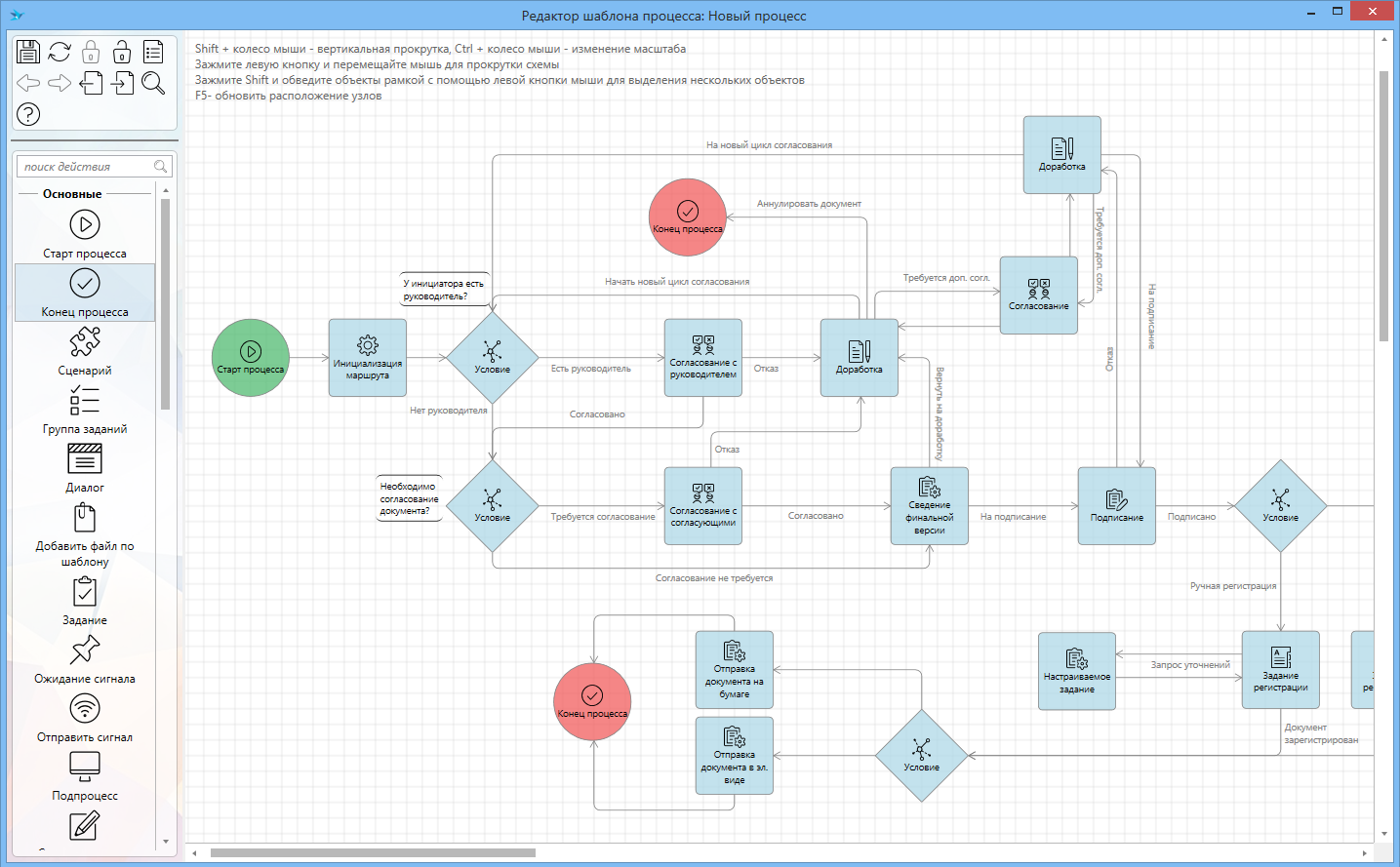Select 'Старт процесса' palette action
This screenshot has height=867, width=1400.
point(85,234)
